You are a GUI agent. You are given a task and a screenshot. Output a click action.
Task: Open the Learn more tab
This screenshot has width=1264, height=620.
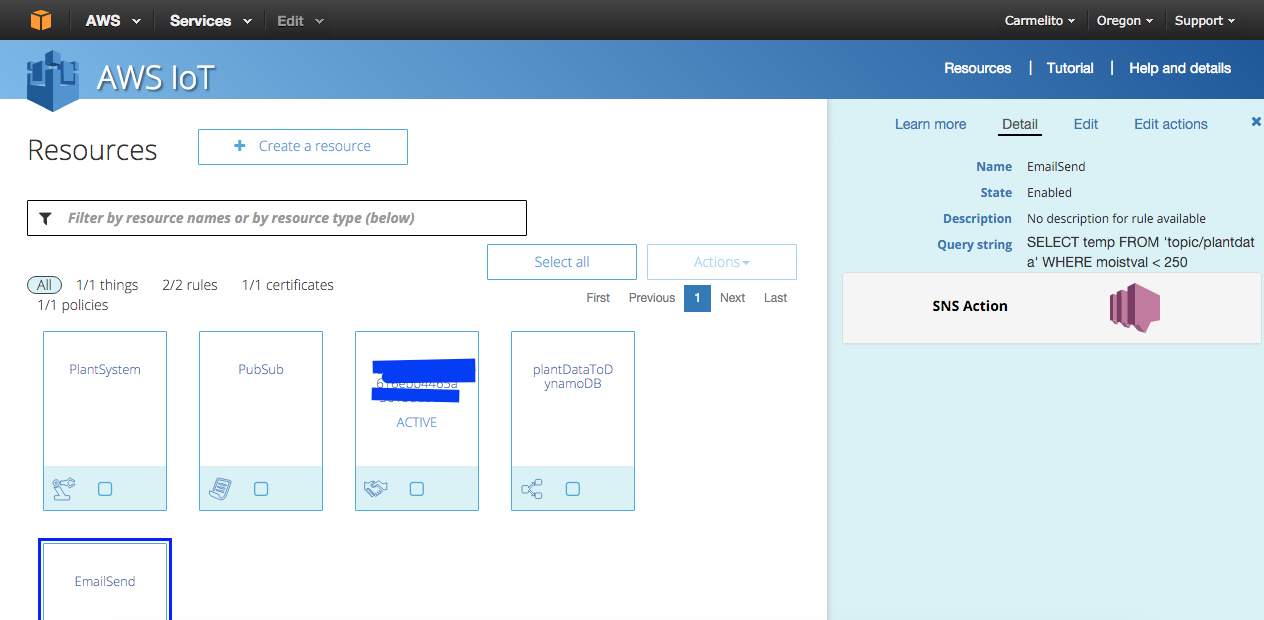coord(930,124)
